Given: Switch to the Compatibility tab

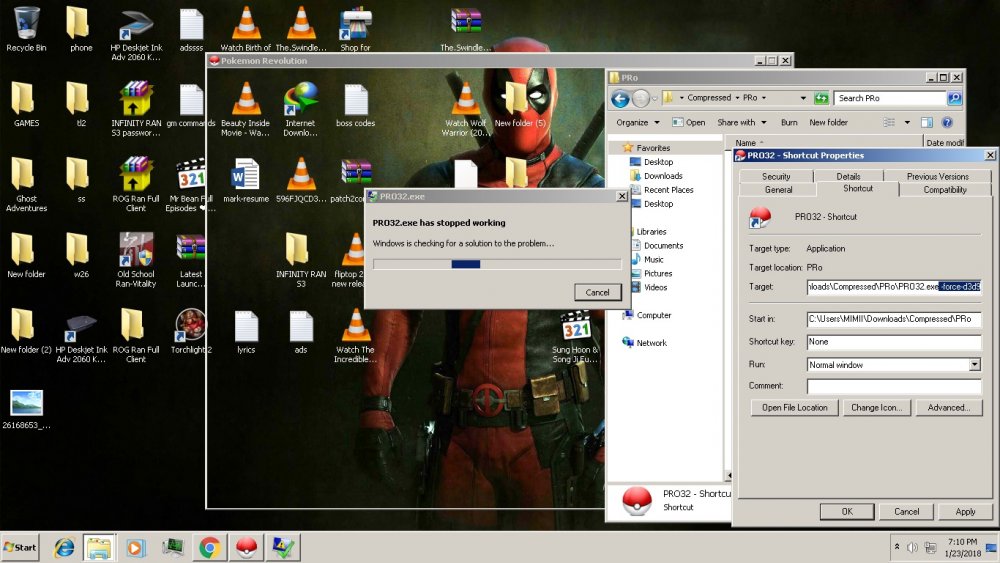Looking at the screenshot, I should click(x=944, y=189).
